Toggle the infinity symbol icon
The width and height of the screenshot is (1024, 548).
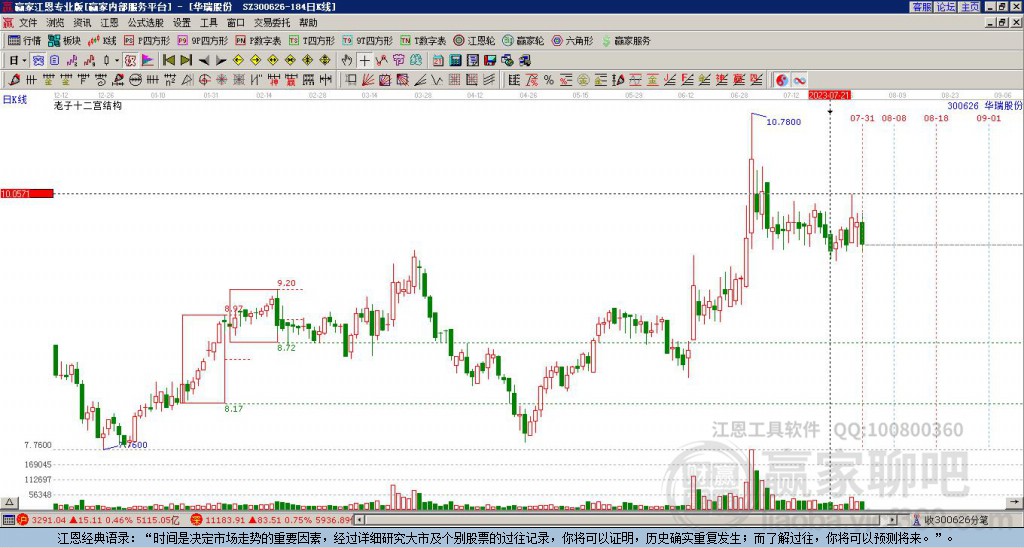[799, 80]
